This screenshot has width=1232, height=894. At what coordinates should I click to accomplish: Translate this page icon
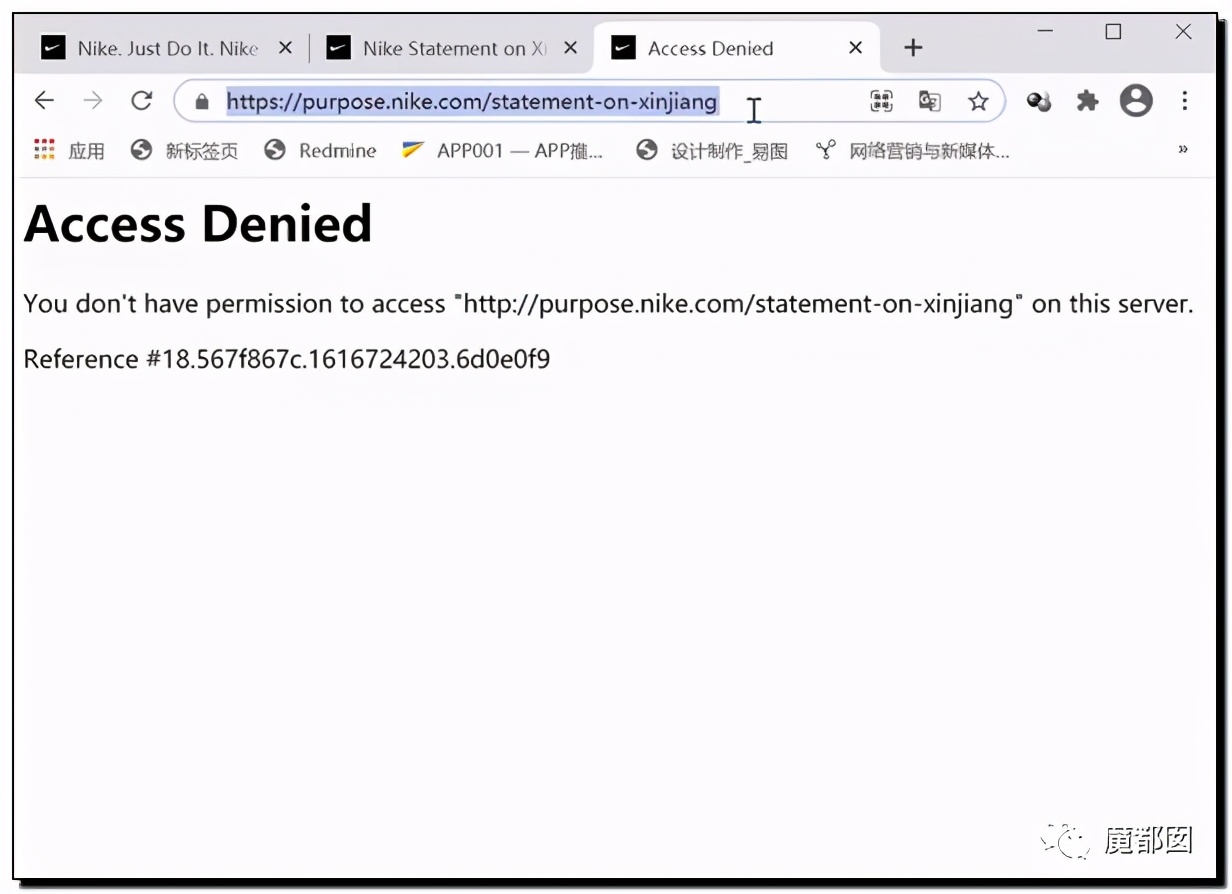[x=930, y=101]
